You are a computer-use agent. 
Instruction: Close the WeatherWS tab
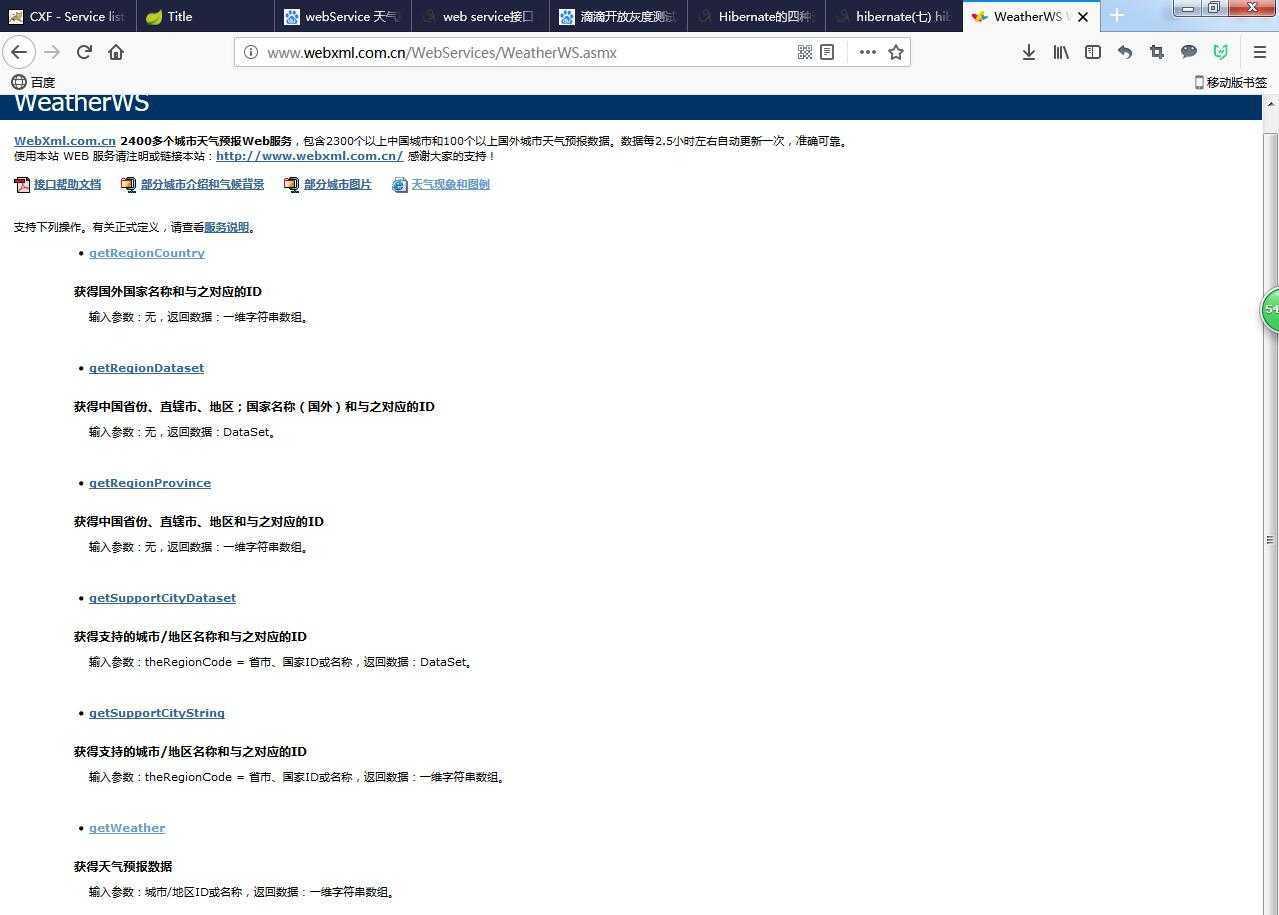point(1083,16)
